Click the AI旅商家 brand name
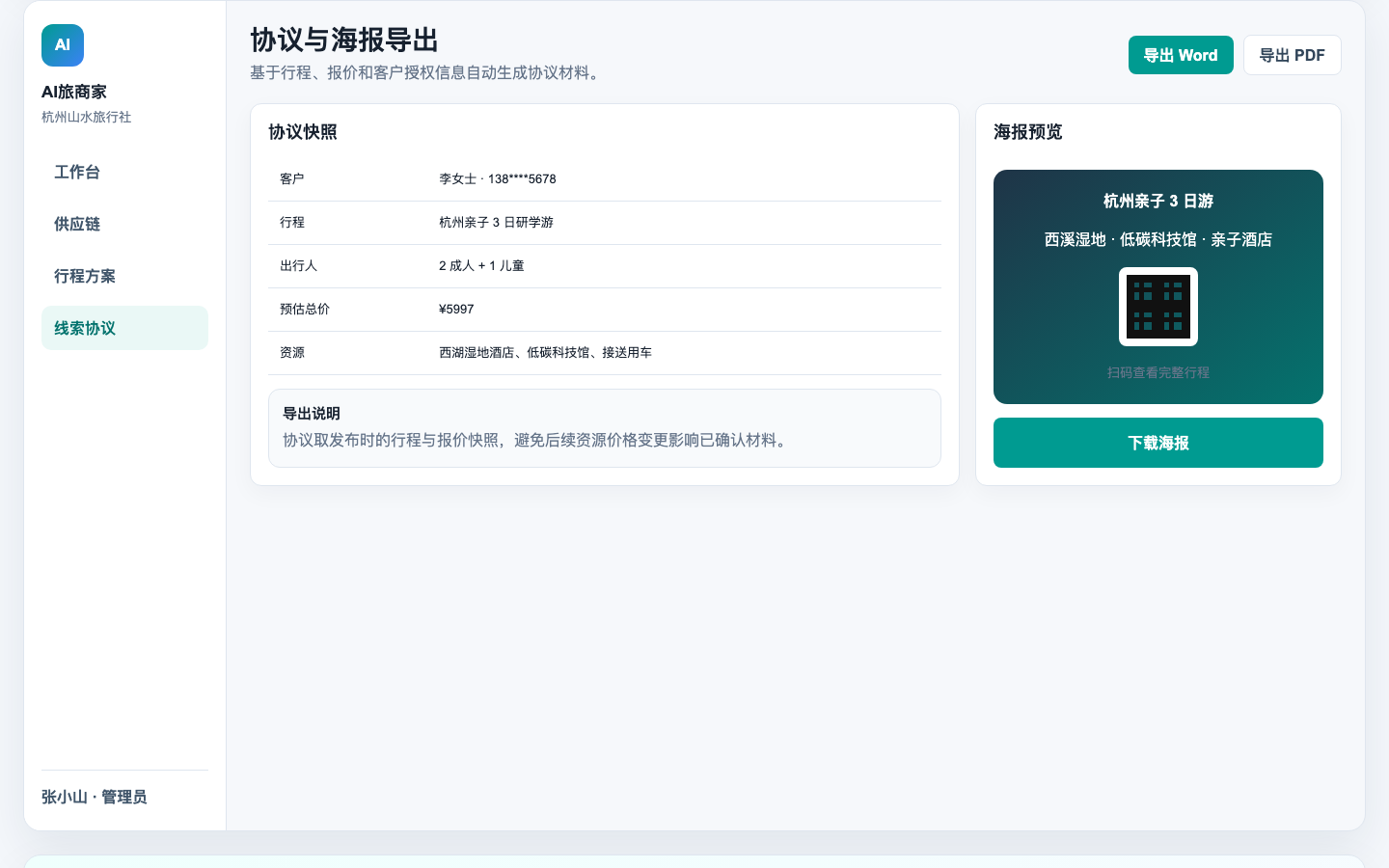1389x868 pixels. [74, 92]
